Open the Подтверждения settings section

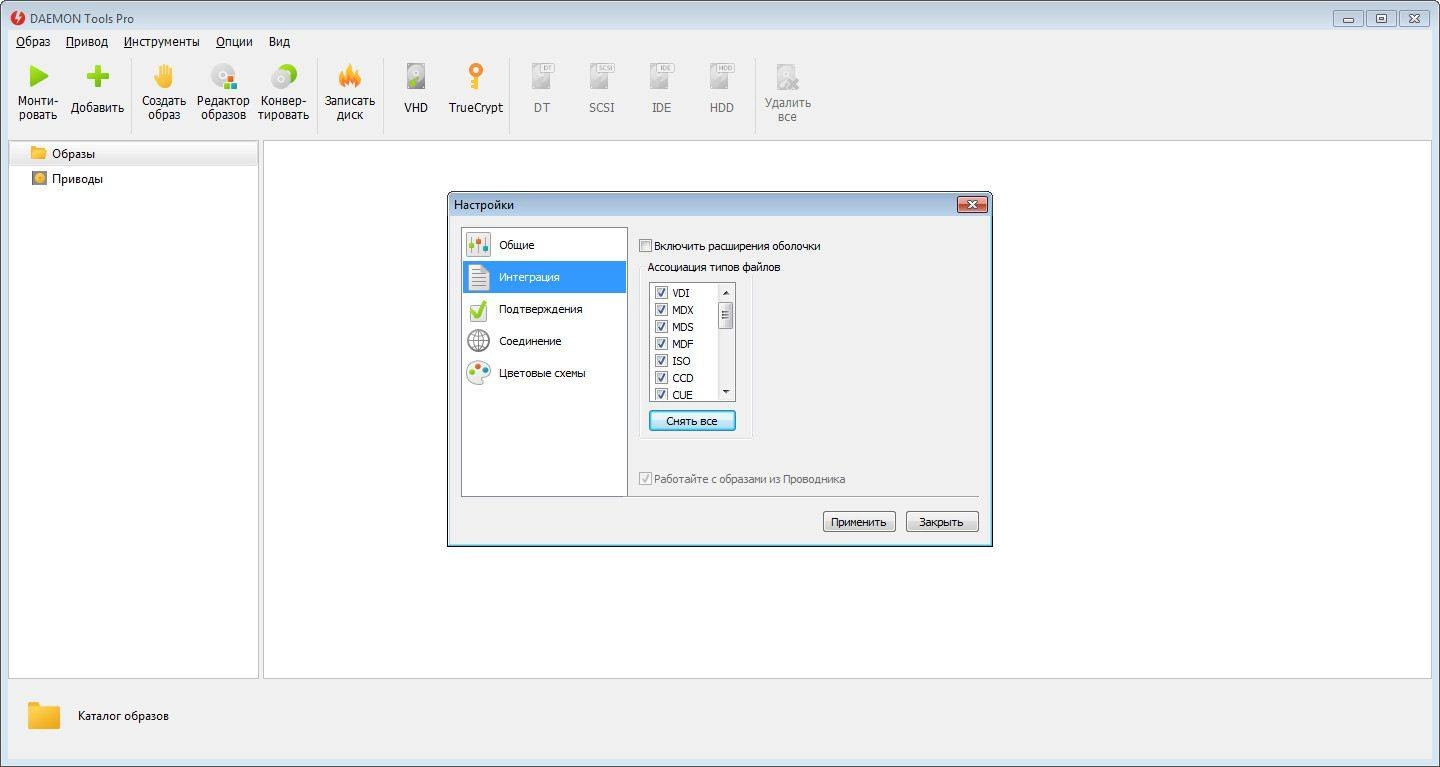click(x=544, y=309)
